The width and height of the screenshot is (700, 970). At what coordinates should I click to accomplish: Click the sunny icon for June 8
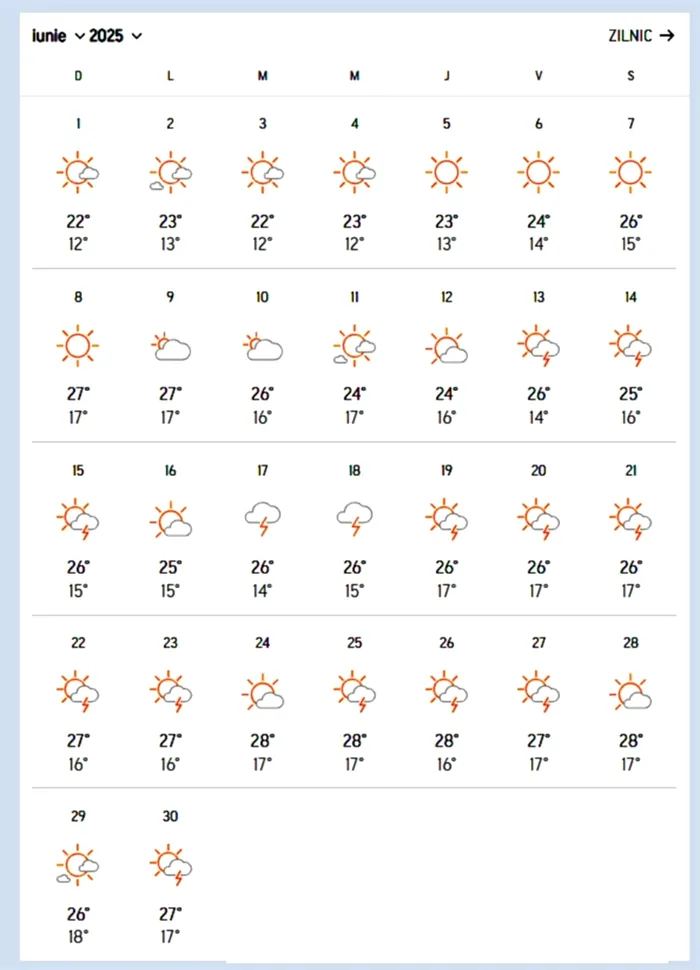point(78,346)
